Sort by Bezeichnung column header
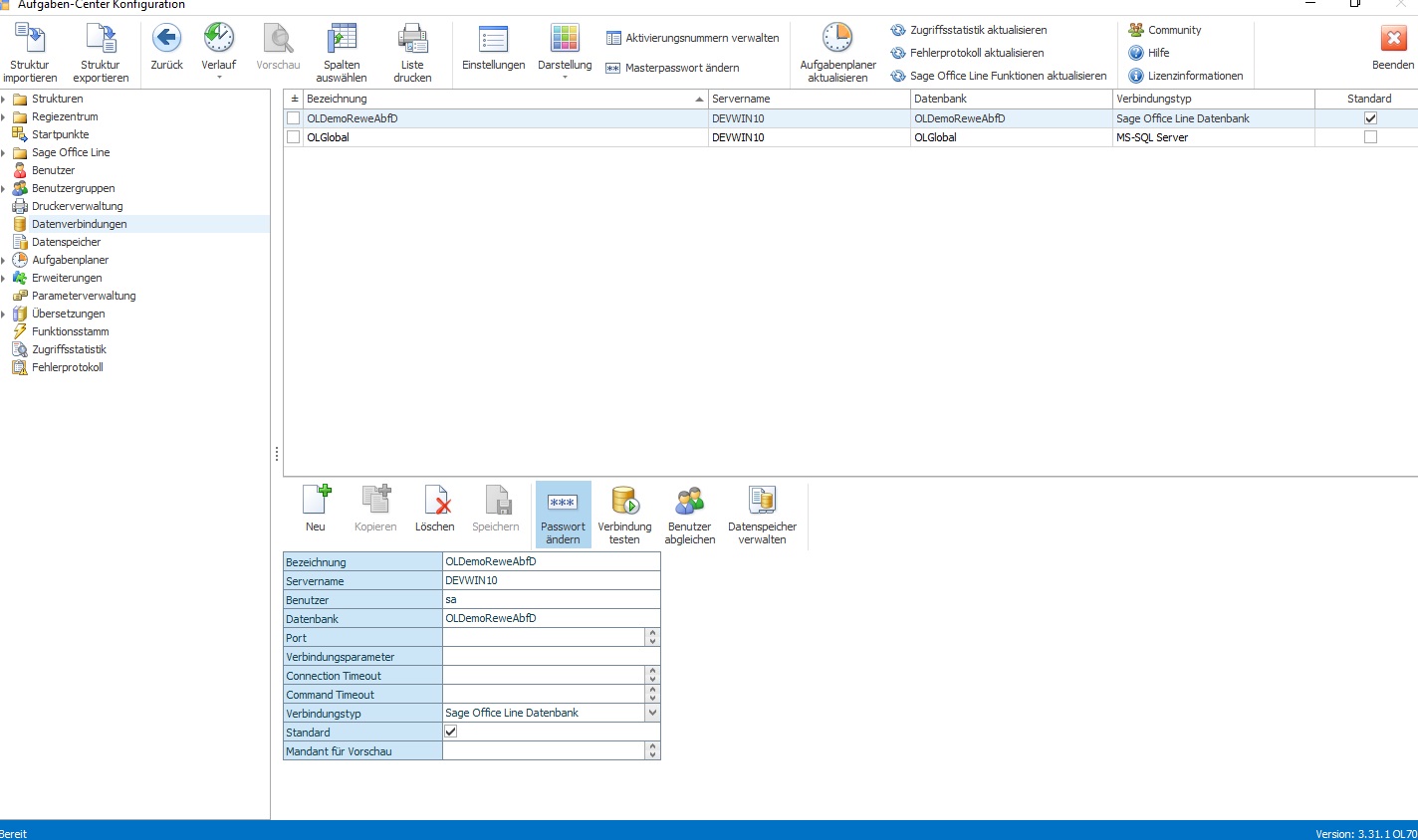This screenshot has height=840, width=1418. [x=506, y=99]
